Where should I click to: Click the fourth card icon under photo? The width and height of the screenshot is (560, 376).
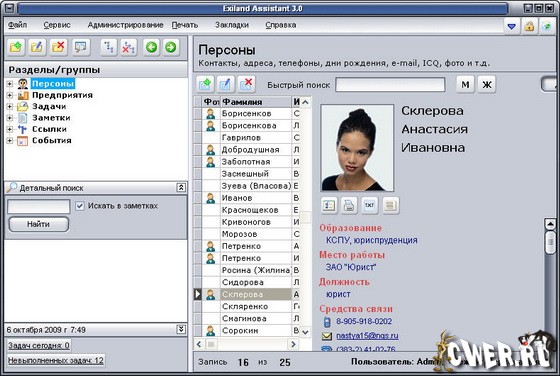[x=390, y=205]
